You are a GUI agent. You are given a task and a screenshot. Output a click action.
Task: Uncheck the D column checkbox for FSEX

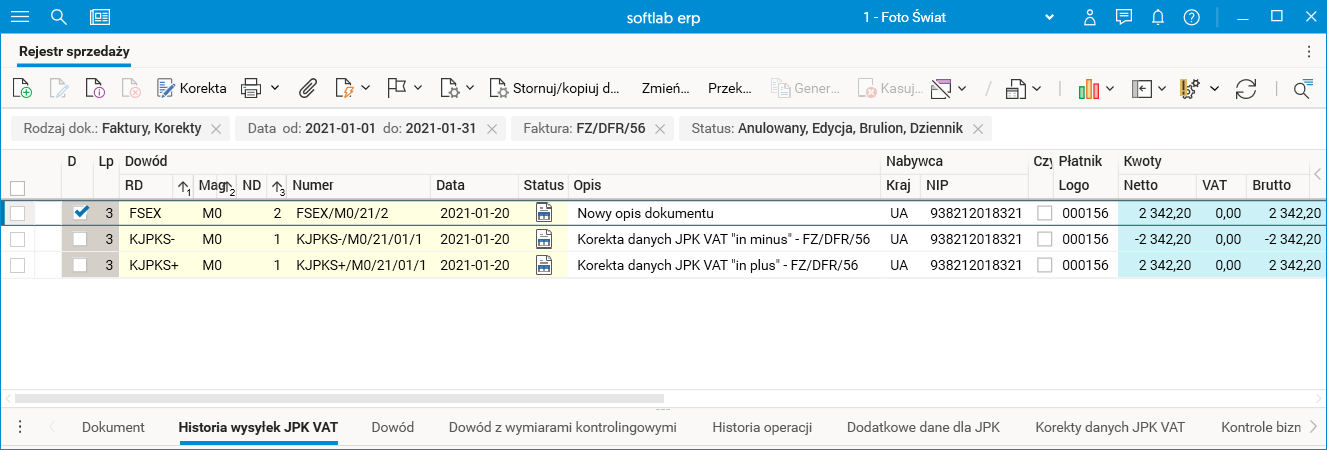coord(82,213)
